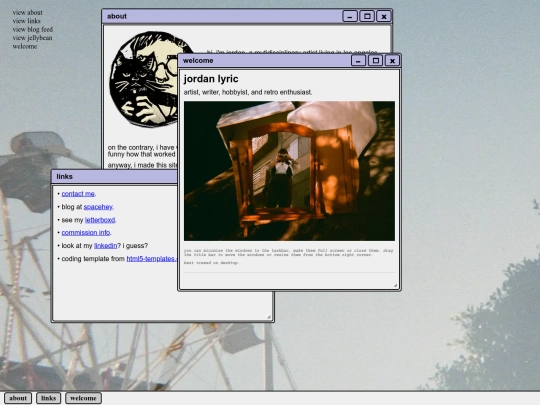Screen dimensions: 540x405
Task: Select 'welcome' in the sidebar list
Action: point(25,46)
